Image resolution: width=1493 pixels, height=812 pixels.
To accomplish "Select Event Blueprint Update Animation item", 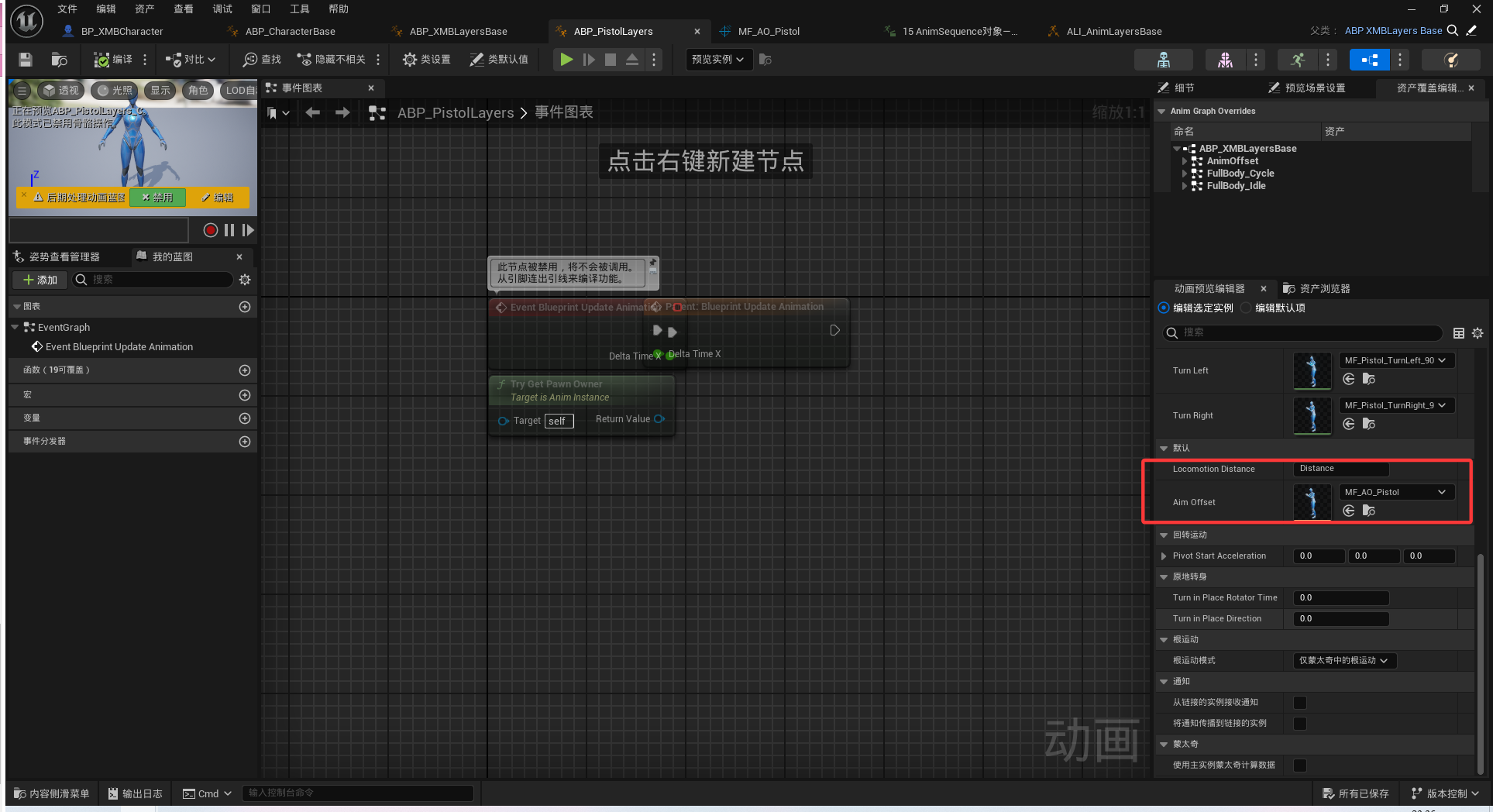I will click(119, 347).
